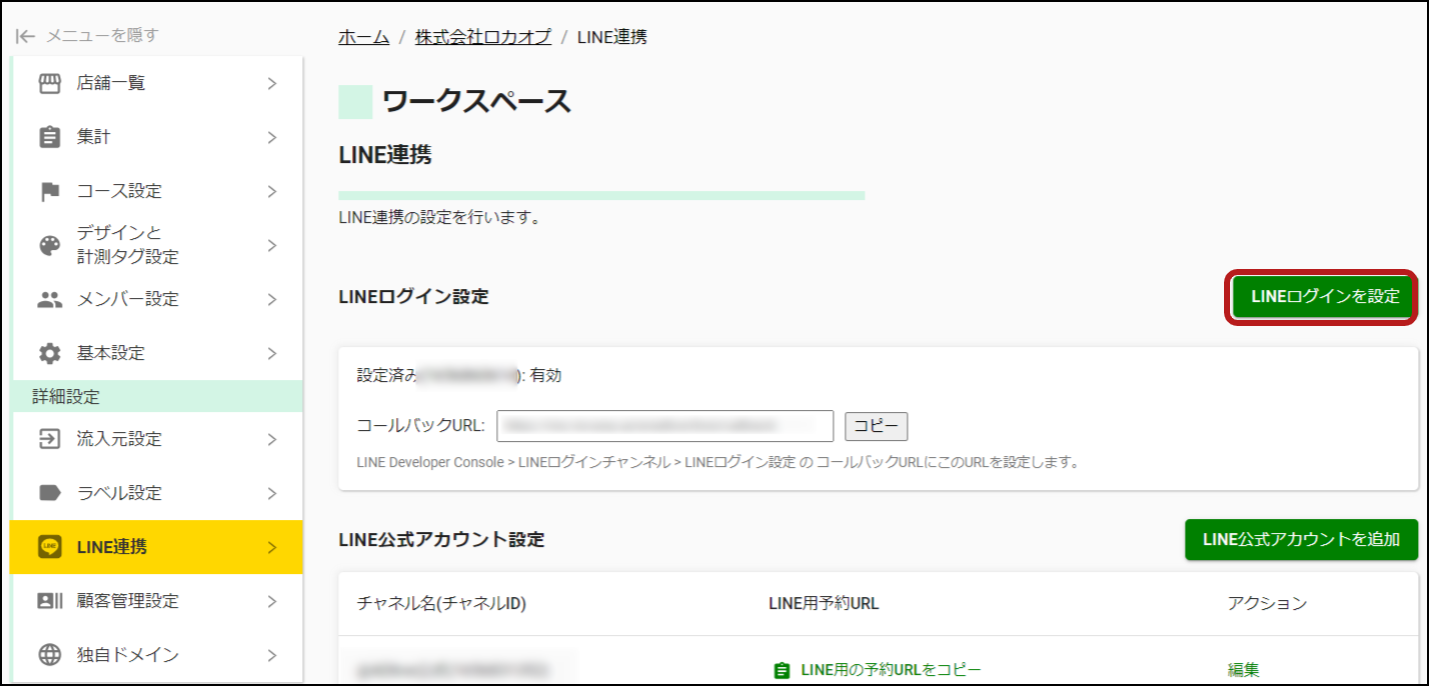Expand the 流入元設定 chevron
Screen dimensions: 1429x686
[x=272, y=440]
